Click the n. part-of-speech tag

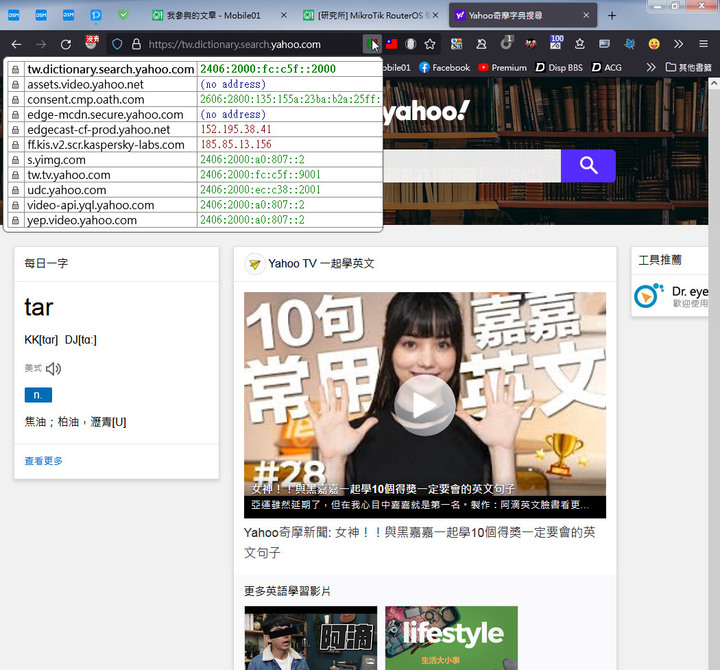coord(38,395)
